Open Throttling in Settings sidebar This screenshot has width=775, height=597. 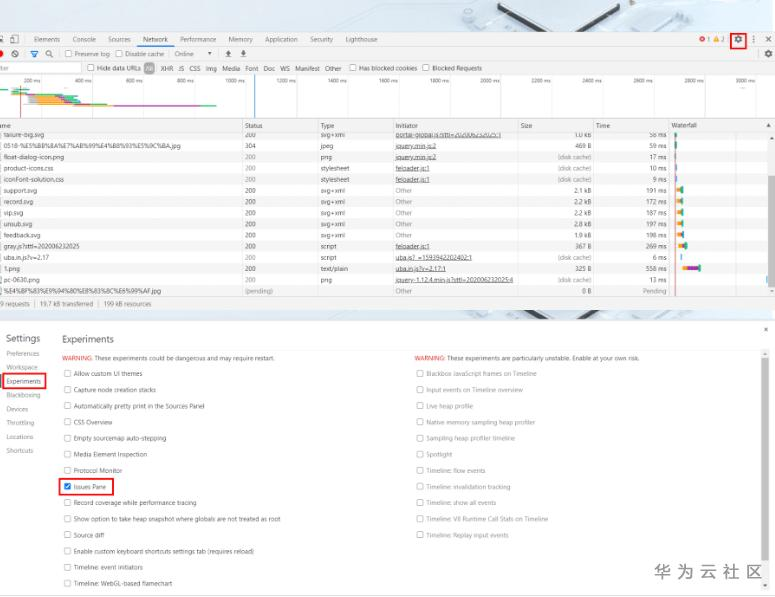(x=20, y=423)
